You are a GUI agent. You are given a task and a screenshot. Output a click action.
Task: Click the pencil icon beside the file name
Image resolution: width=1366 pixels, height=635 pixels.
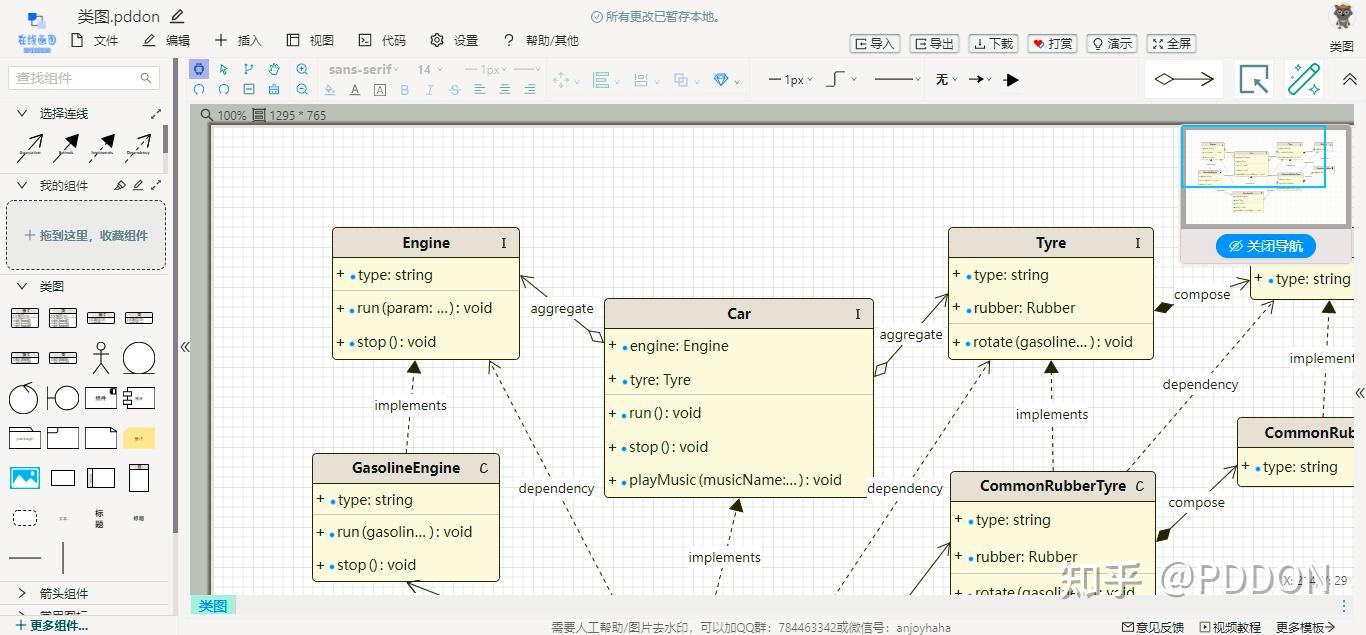[178, 16]
